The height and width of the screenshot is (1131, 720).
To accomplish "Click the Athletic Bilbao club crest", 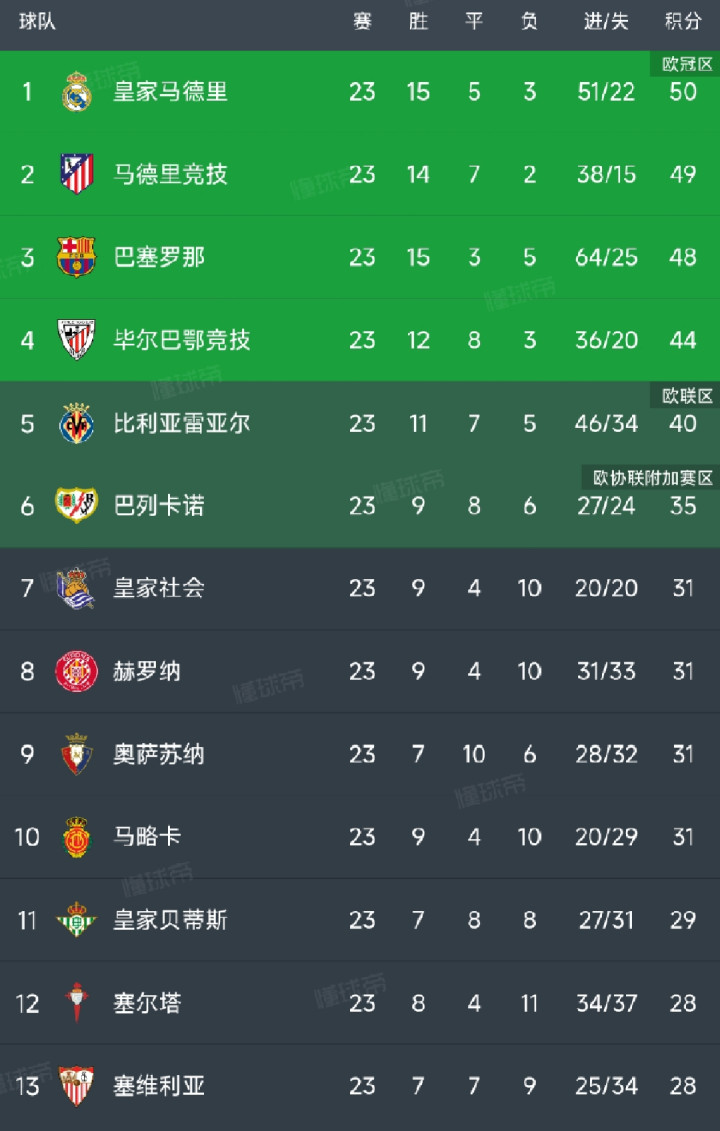I will 76,340.
